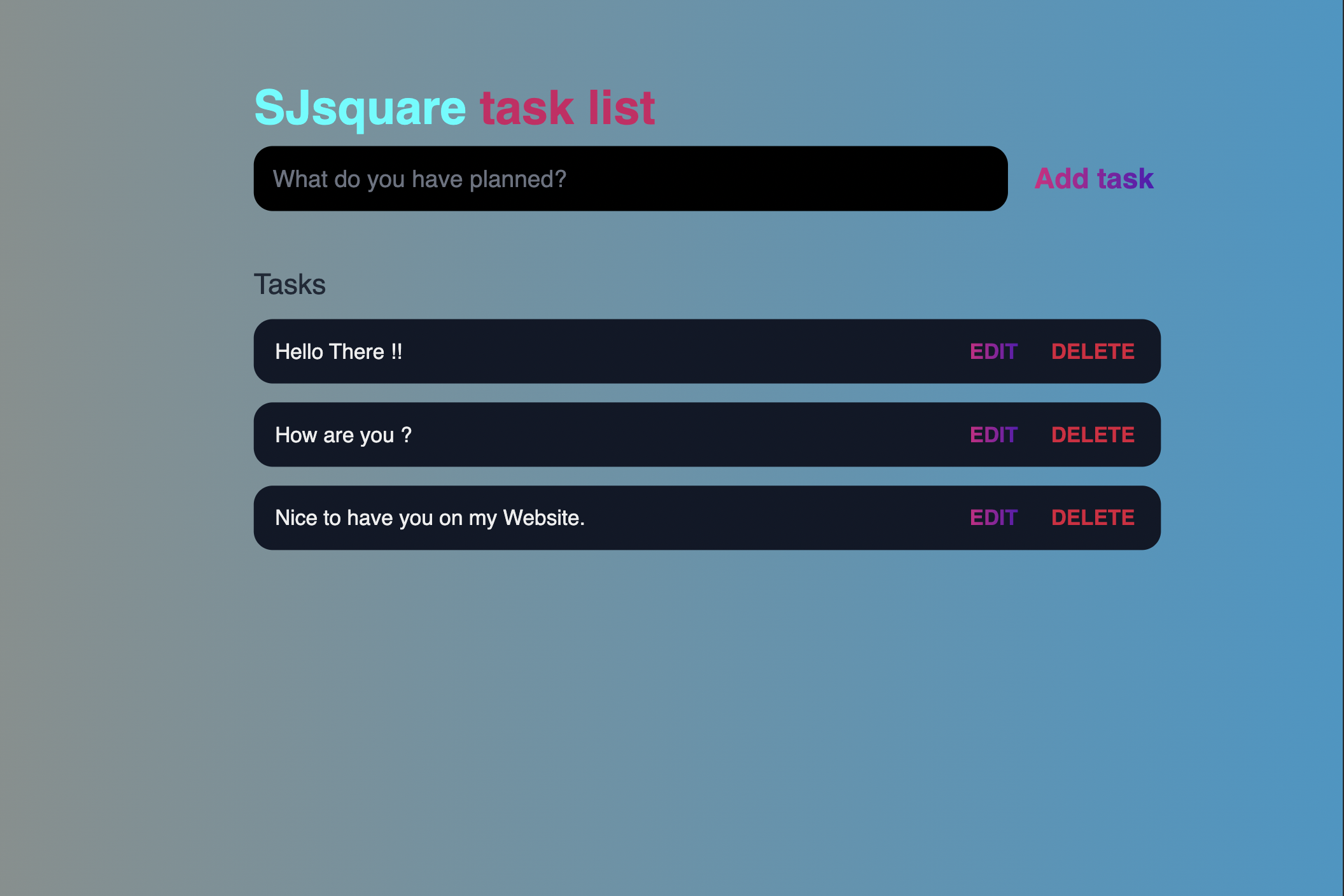Click the cyan 'SJsquare' title word

[x=360, y=108]
